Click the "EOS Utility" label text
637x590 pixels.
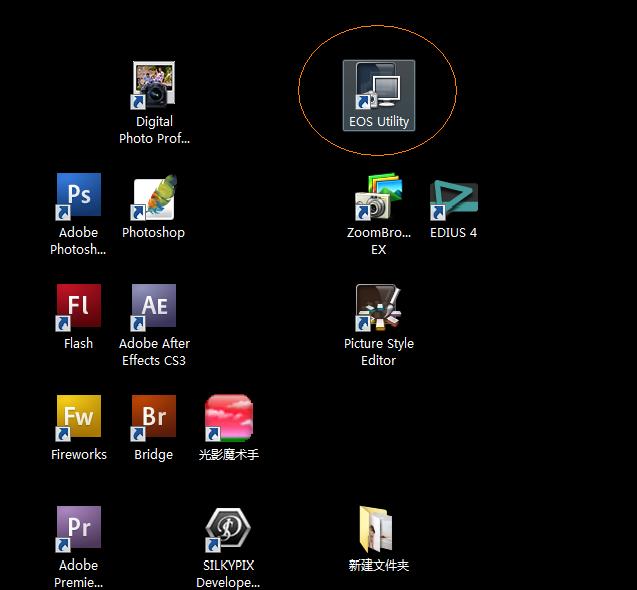tap(379, 121)
